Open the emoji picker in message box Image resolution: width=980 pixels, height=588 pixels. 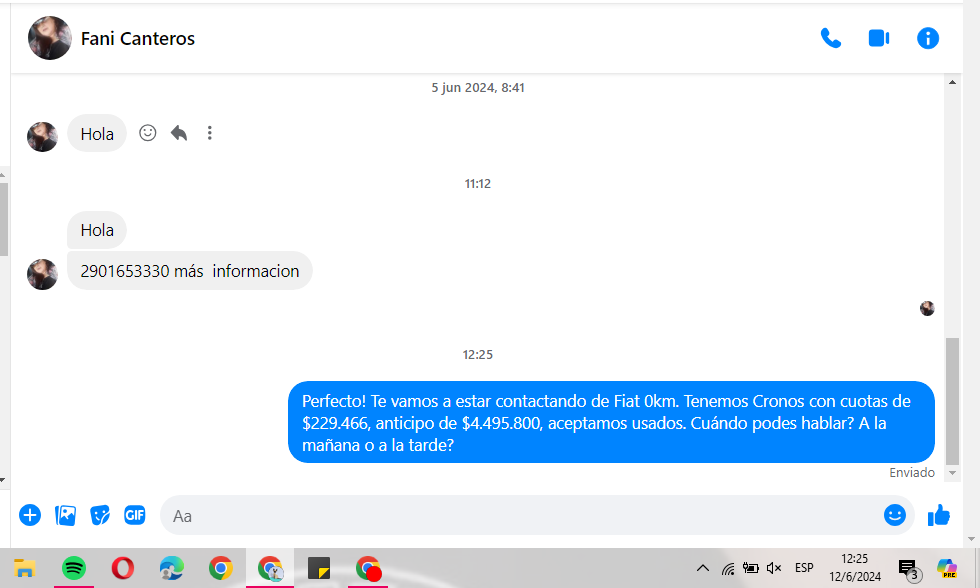[x=894, y=515]
